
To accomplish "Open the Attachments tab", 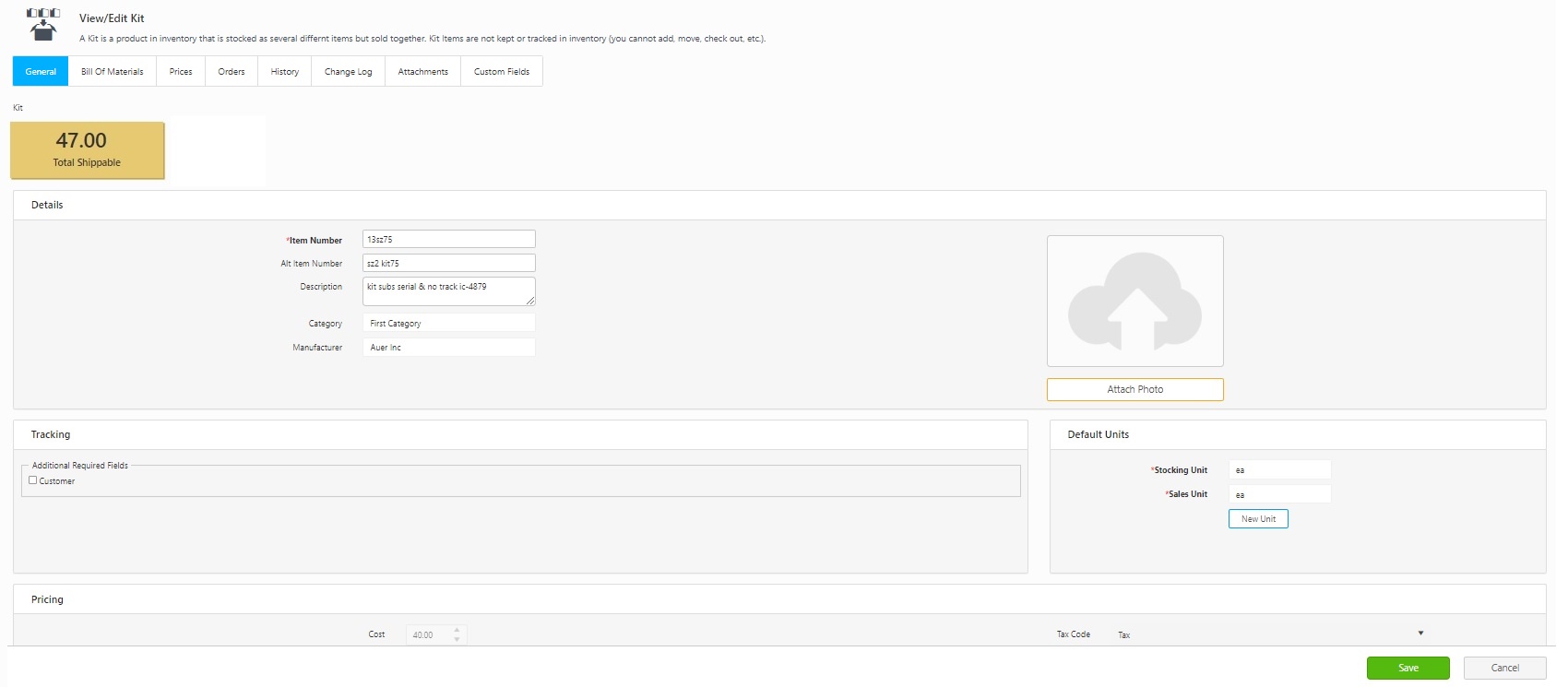I will click(422, 72).
